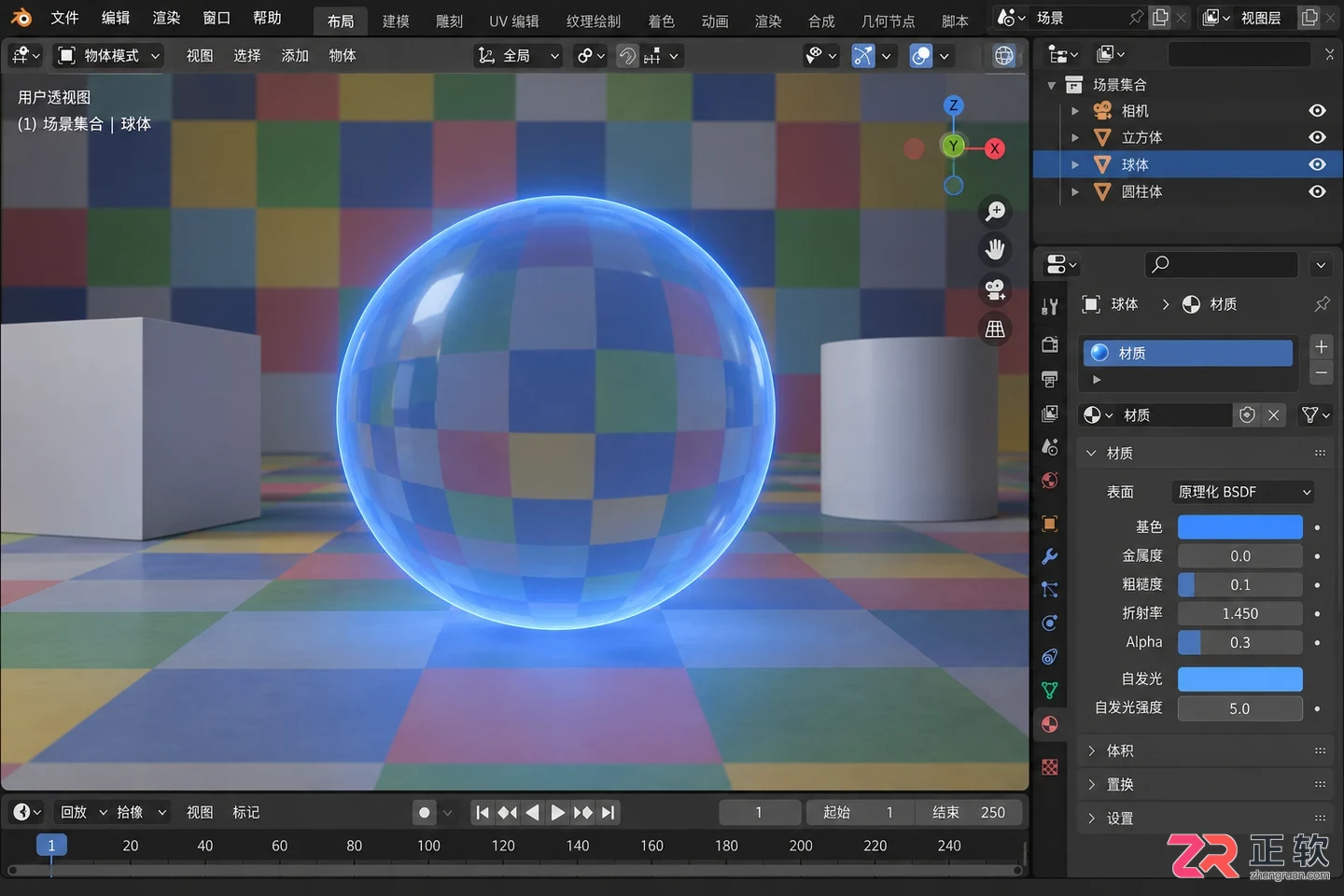
Task: Pin the properties editor context
Action: tap(1322, 304)
